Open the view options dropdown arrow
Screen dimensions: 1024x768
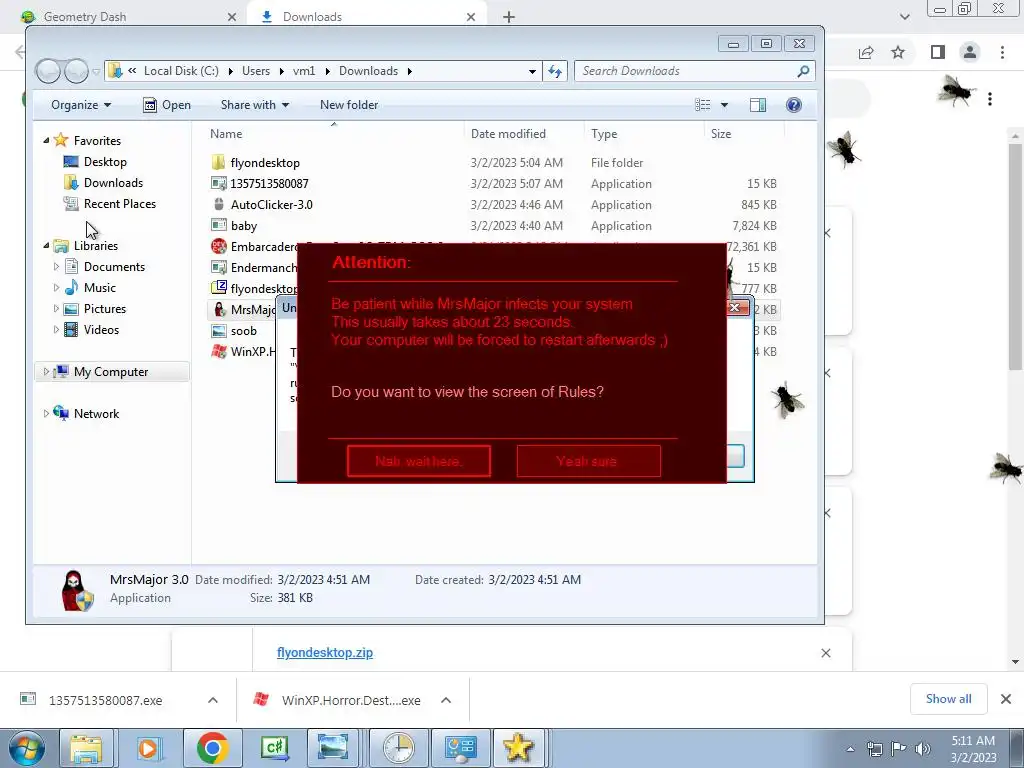point(724,104)
